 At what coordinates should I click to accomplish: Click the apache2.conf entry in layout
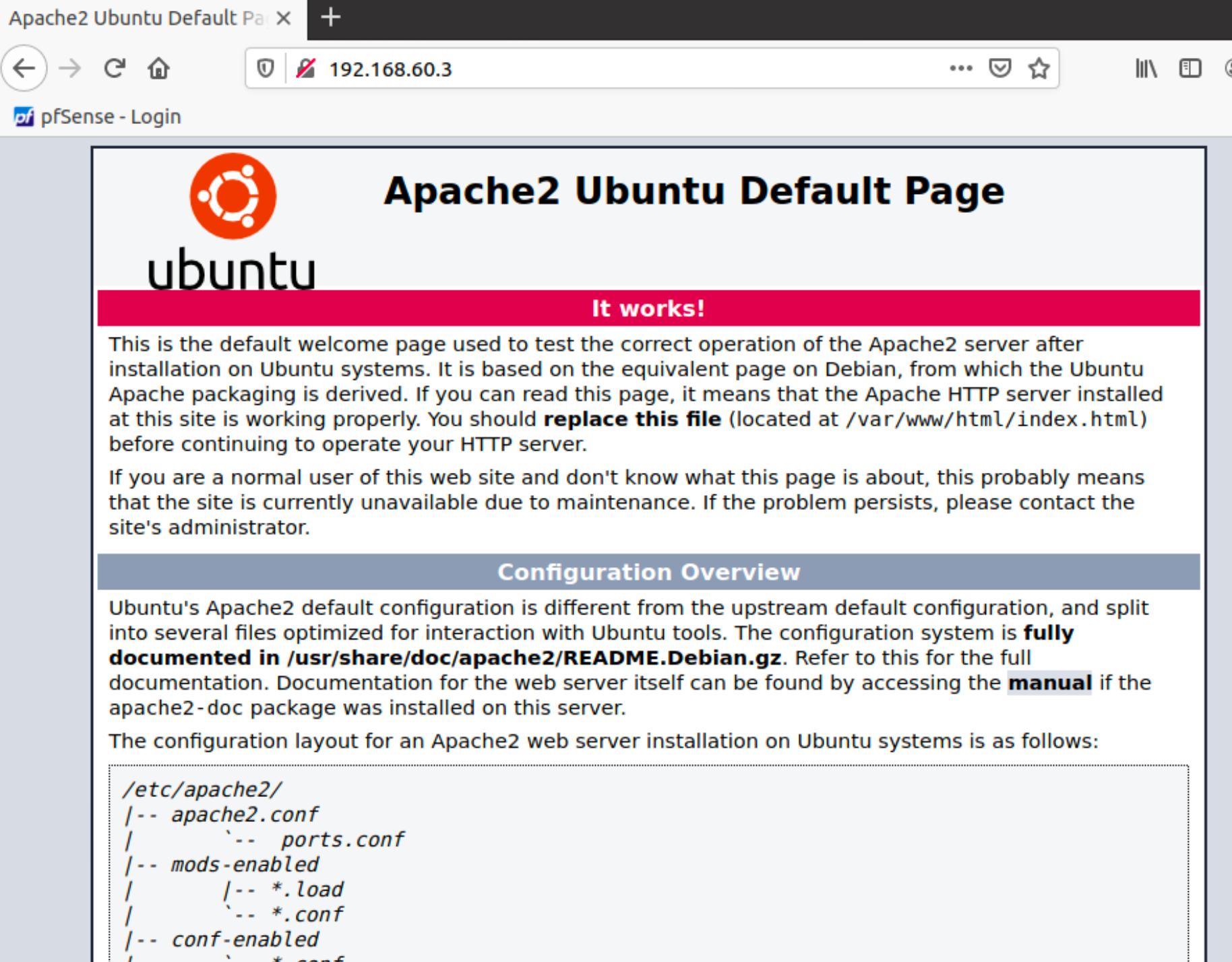coord(244,814)
